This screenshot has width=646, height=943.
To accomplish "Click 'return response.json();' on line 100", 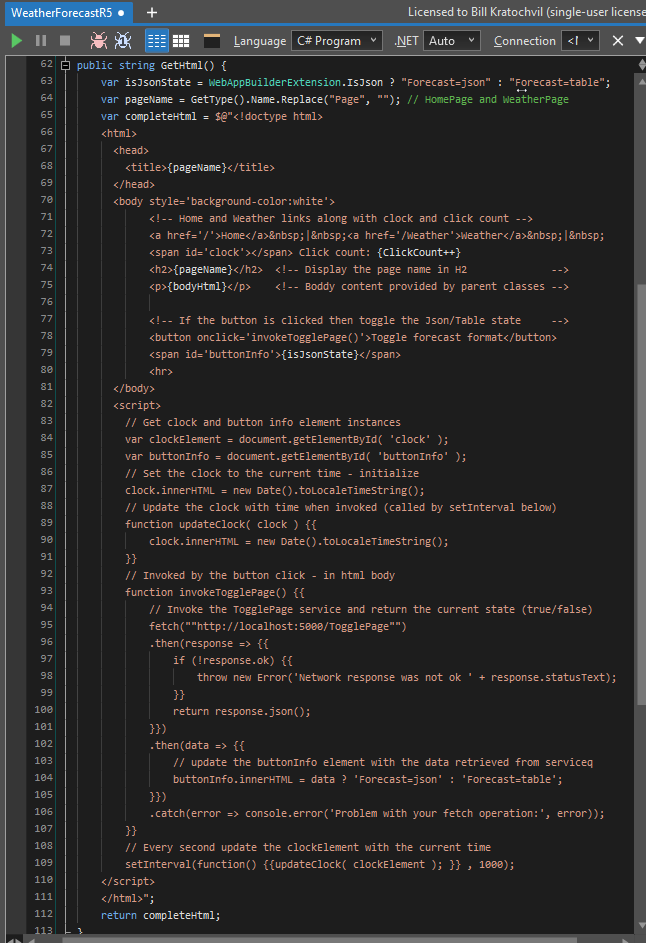I will pyautogui.click(x=242, y=711).
